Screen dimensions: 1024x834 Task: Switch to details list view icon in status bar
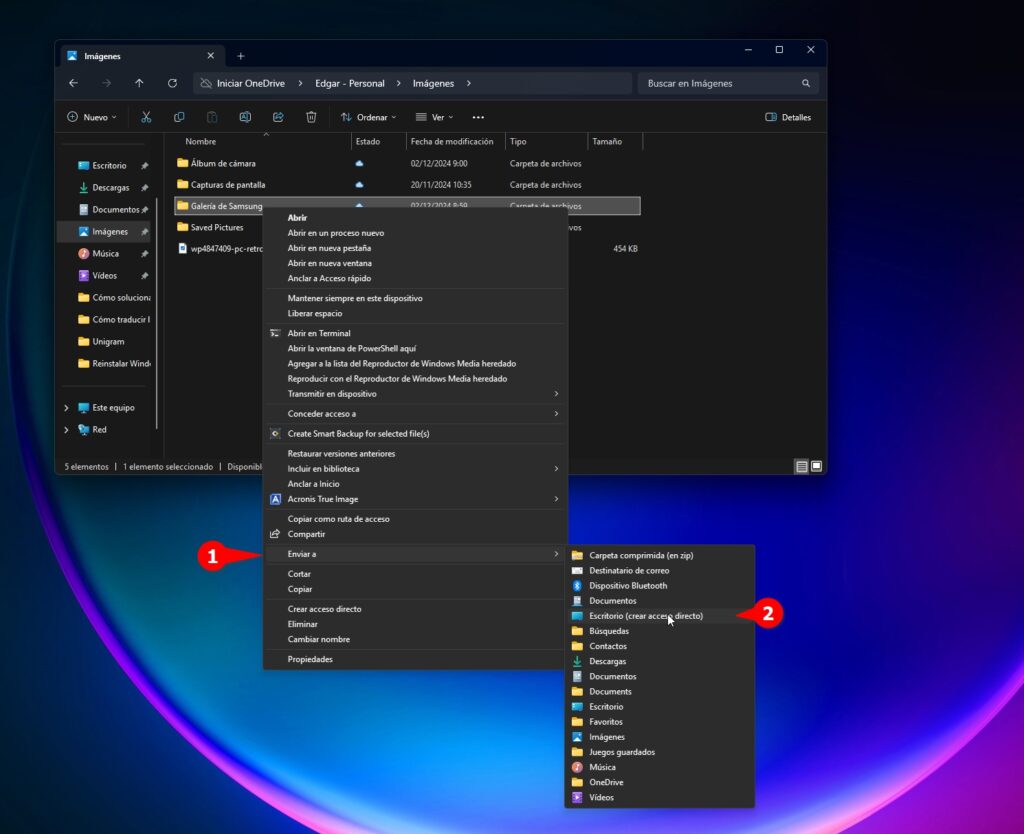click(x=801, y=466)
